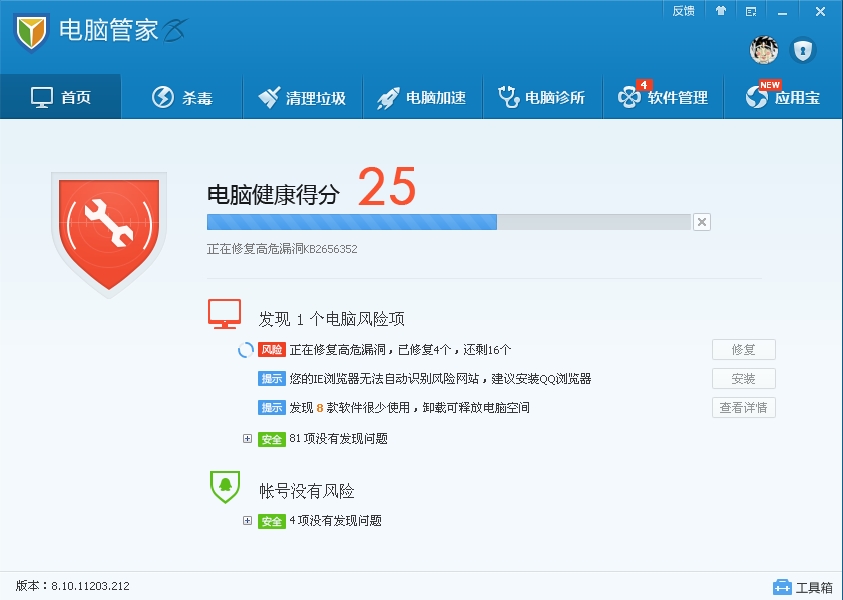The image size is (843, 600).
Task: Click the red 风险 tag
Action: (x=272, y=349)
